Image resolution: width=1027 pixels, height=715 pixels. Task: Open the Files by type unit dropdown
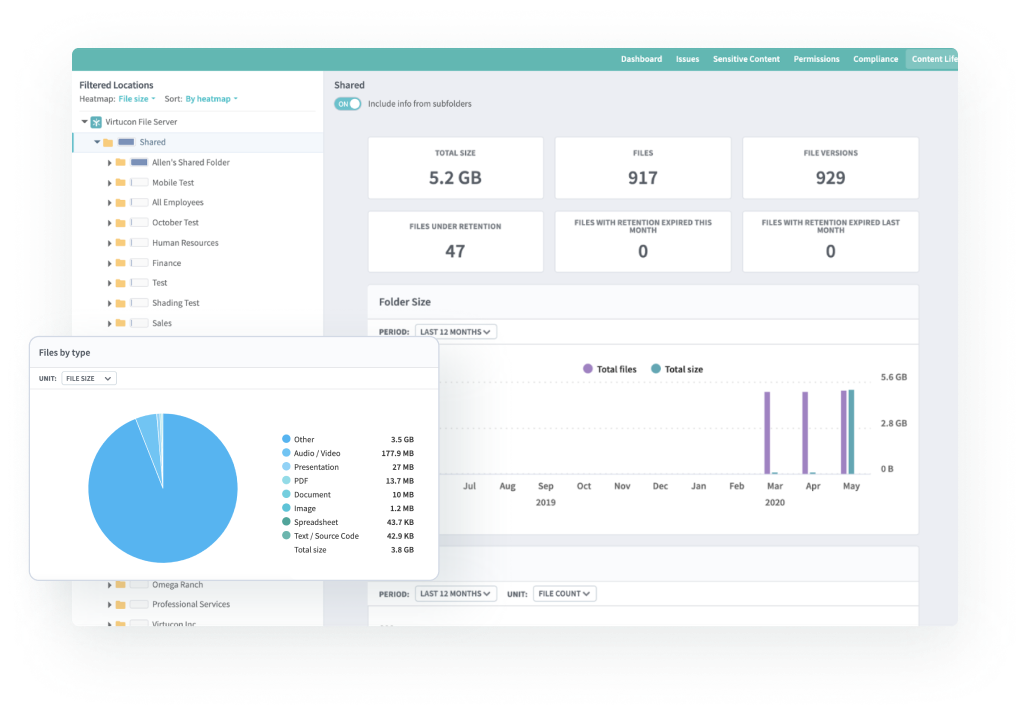(88, 379)
